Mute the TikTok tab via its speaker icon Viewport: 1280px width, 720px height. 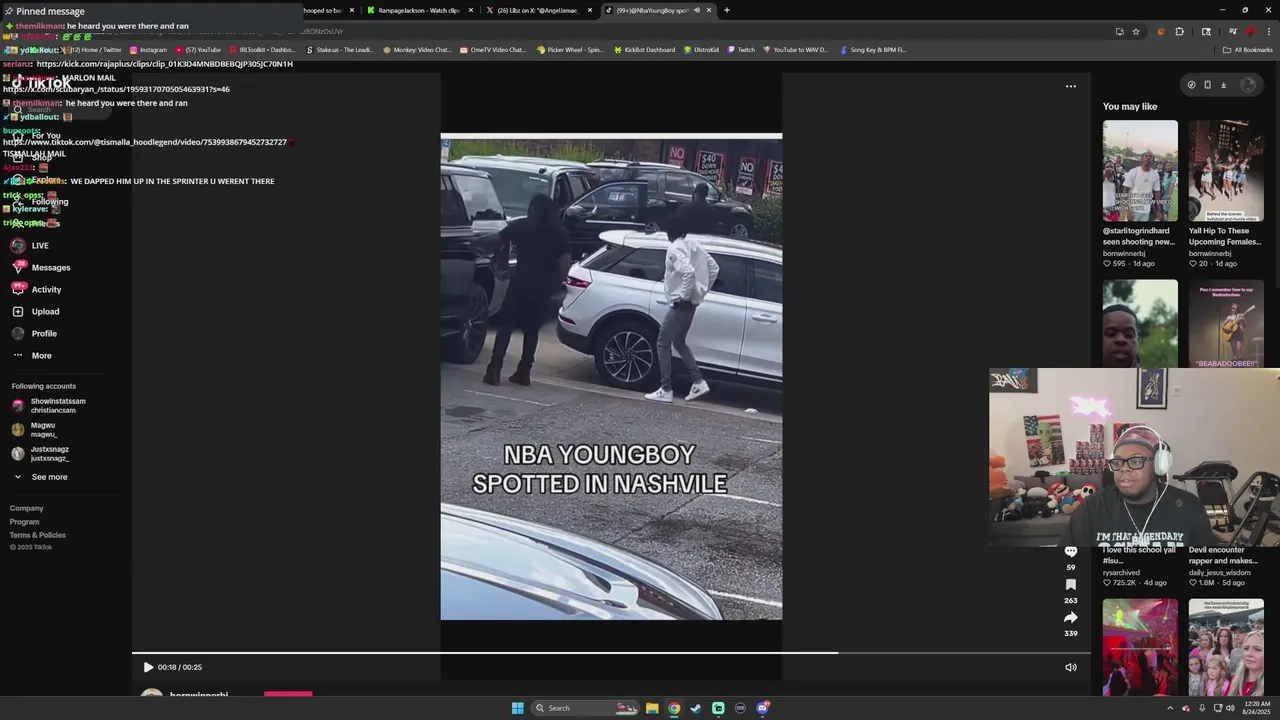(697, 10)
